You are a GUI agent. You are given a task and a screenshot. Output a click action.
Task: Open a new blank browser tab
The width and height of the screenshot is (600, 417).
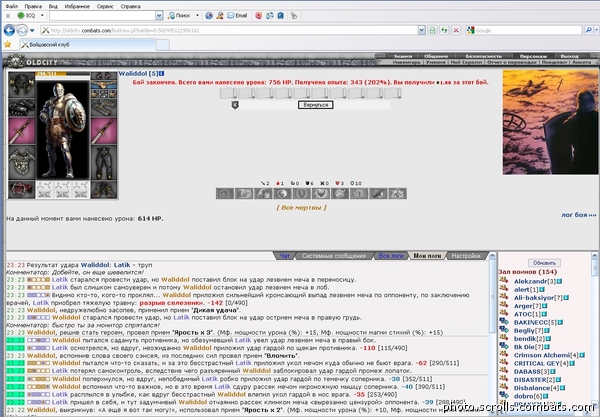point(163,45)
